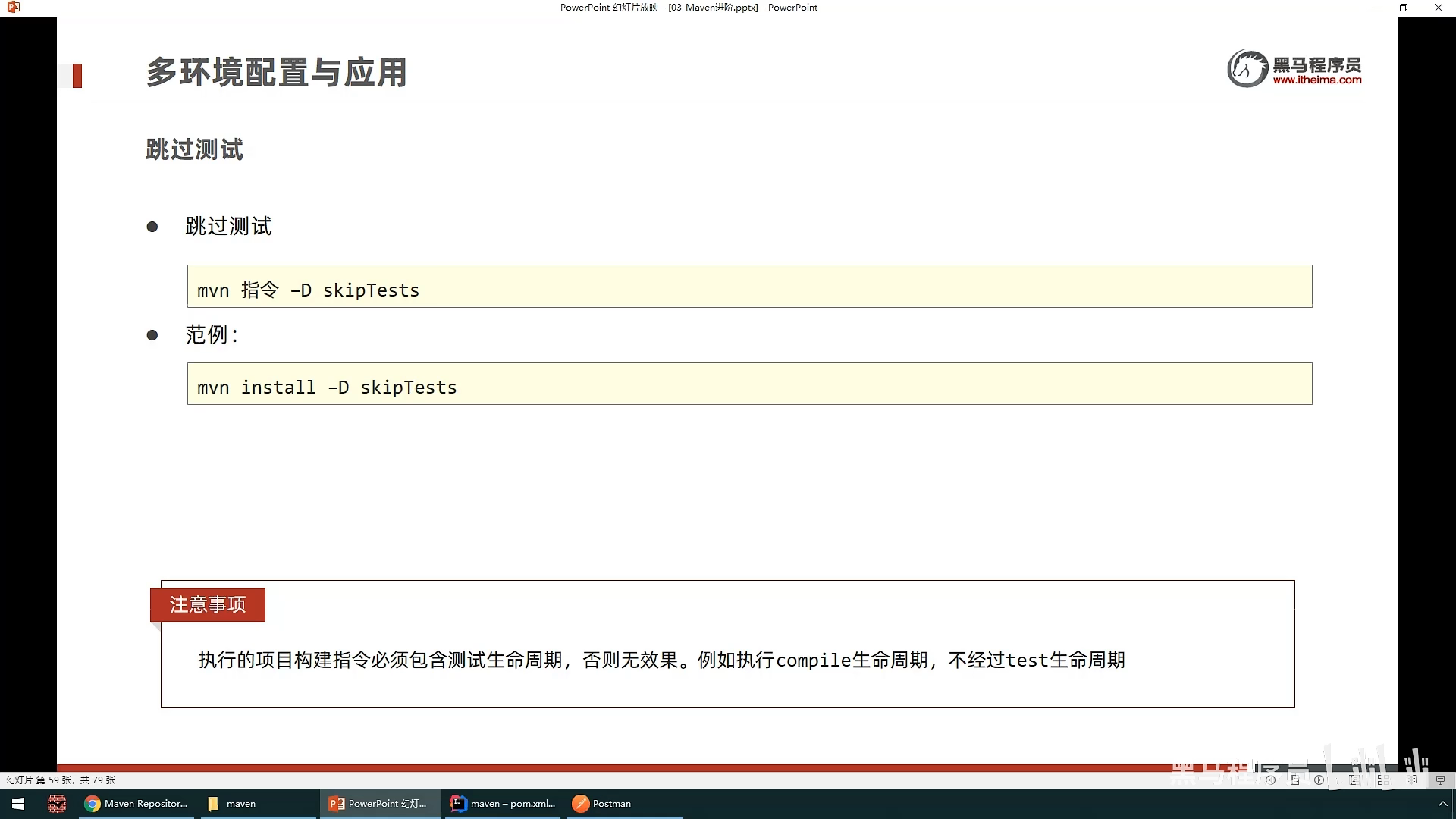Switch to IntelliJ maven pom.xml window
Image resolution: width=1456 pixels, height=819 pixels.
click(504, 804)
